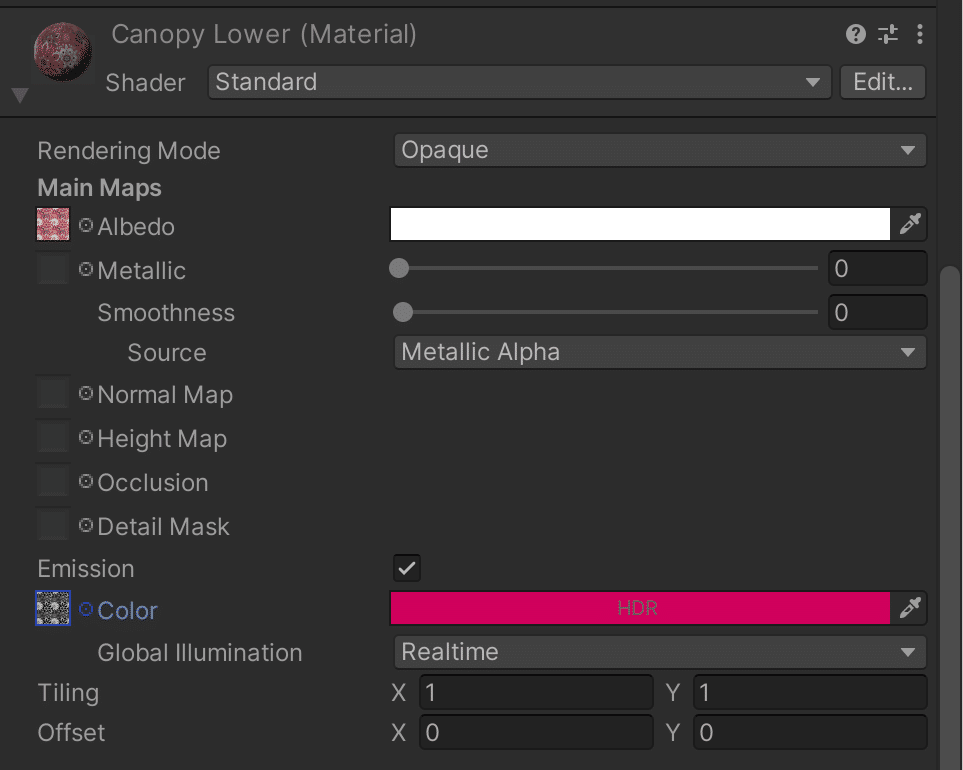This screenshot has width=963, height=770.
Task: Open the Global Illumination Realtime dropdown
Action: click(x=660, y=652)
